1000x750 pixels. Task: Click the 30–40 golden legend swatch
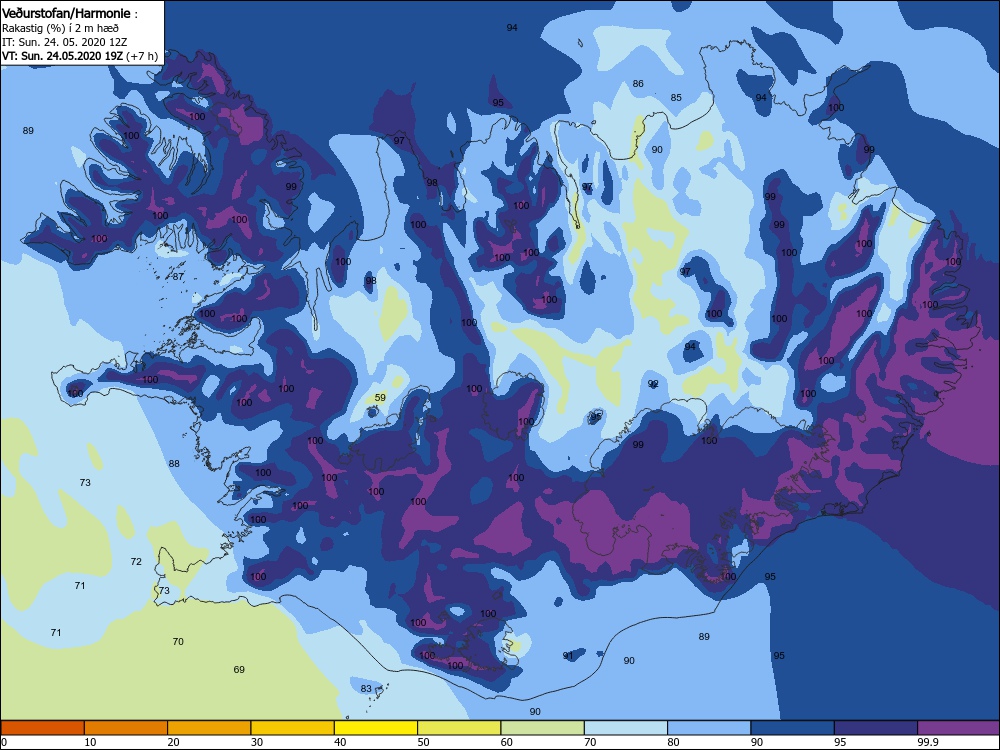tap(293, 728)
